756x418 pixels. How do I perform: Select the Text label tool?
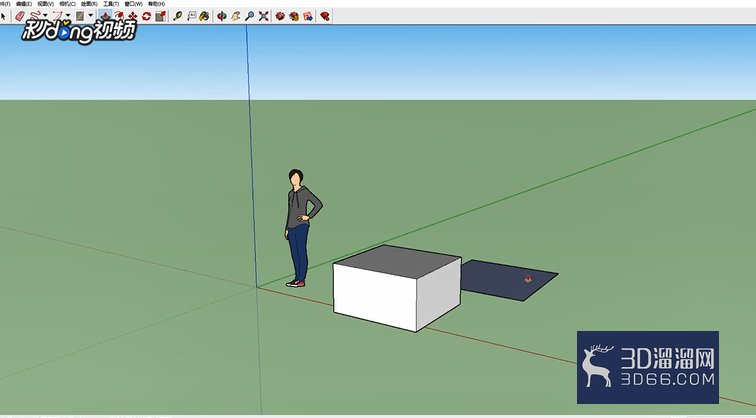191,16
